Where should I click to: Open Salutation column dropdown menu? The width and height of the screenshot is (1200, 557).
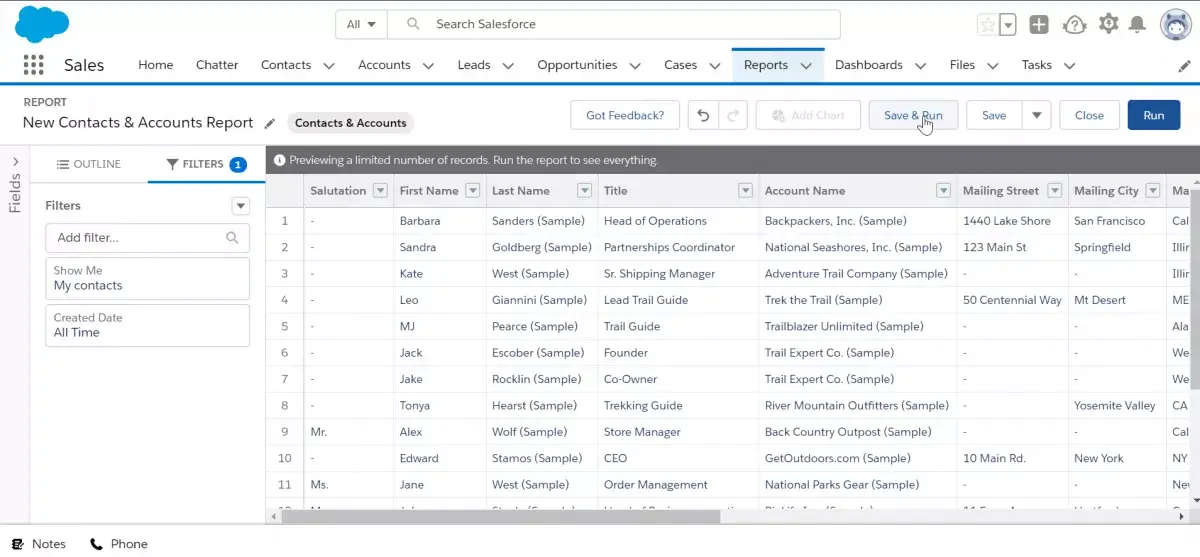[380, 191]
